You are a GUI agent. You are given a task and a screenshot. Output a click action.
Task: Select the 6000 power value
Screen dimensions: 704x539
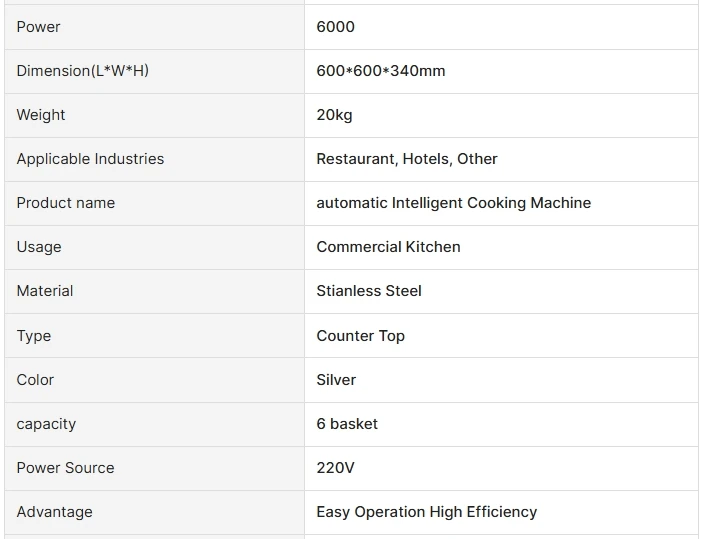click(335, 27)
